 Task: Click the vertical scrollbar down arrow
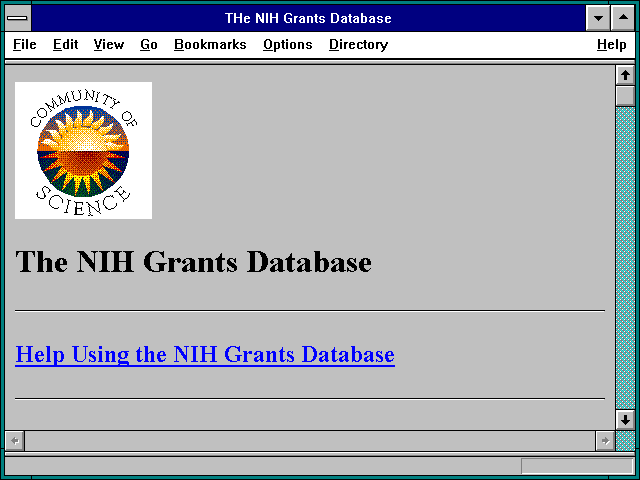pyautogui.click(x=625, y=420)
